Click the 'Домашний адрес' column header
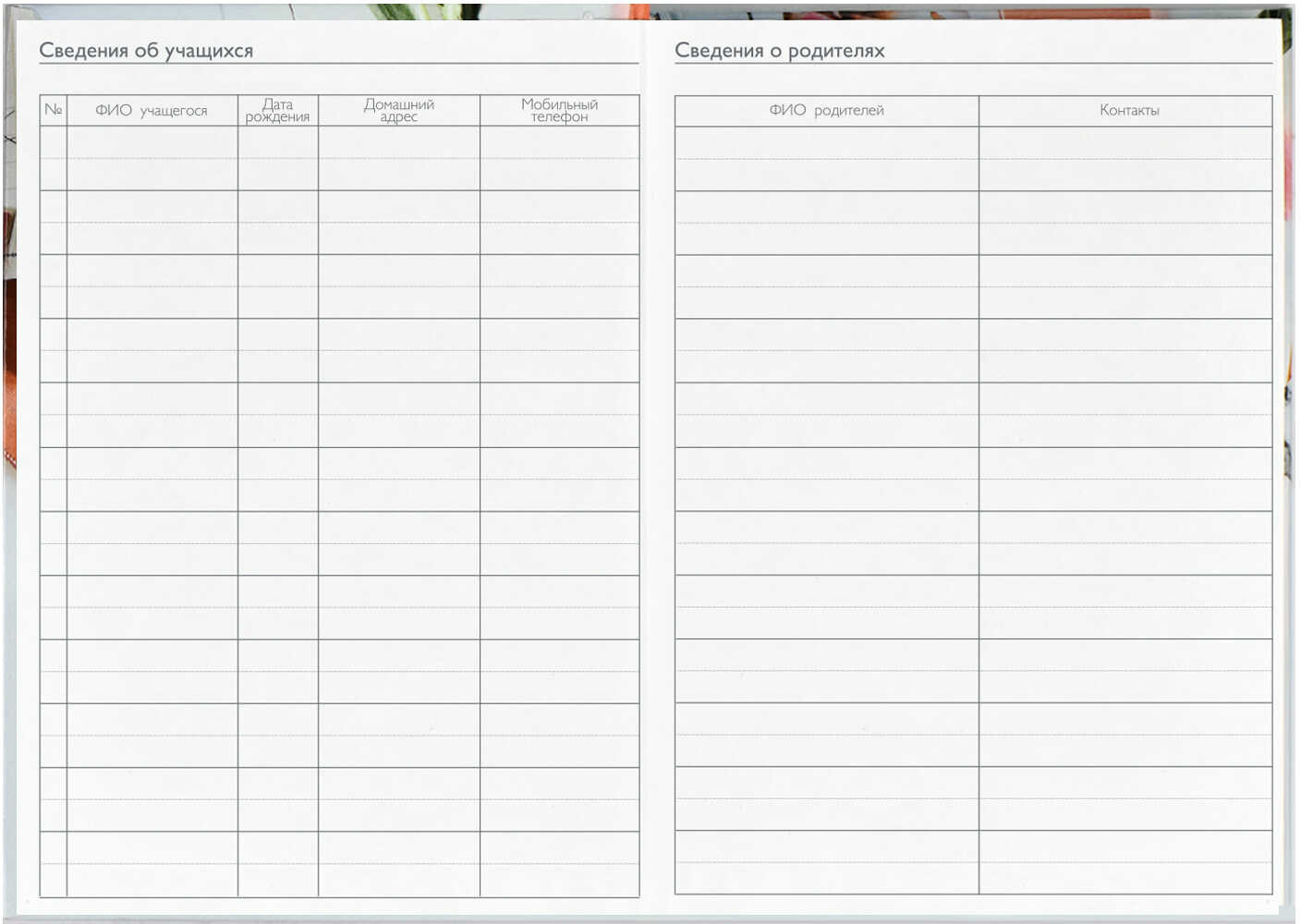This screenshot has width=1301, height=924. pyautogui.click(x=398, y=110)
